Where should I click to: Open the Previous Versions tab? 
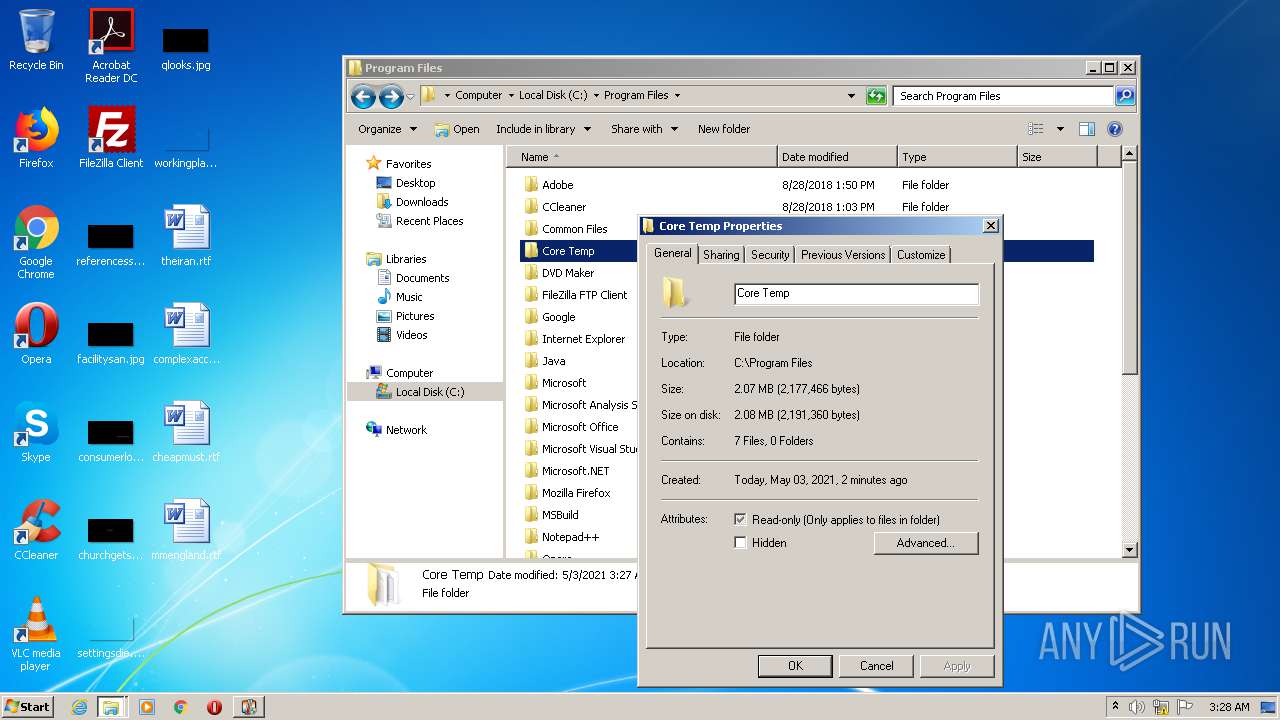click(x=843, y=255)
